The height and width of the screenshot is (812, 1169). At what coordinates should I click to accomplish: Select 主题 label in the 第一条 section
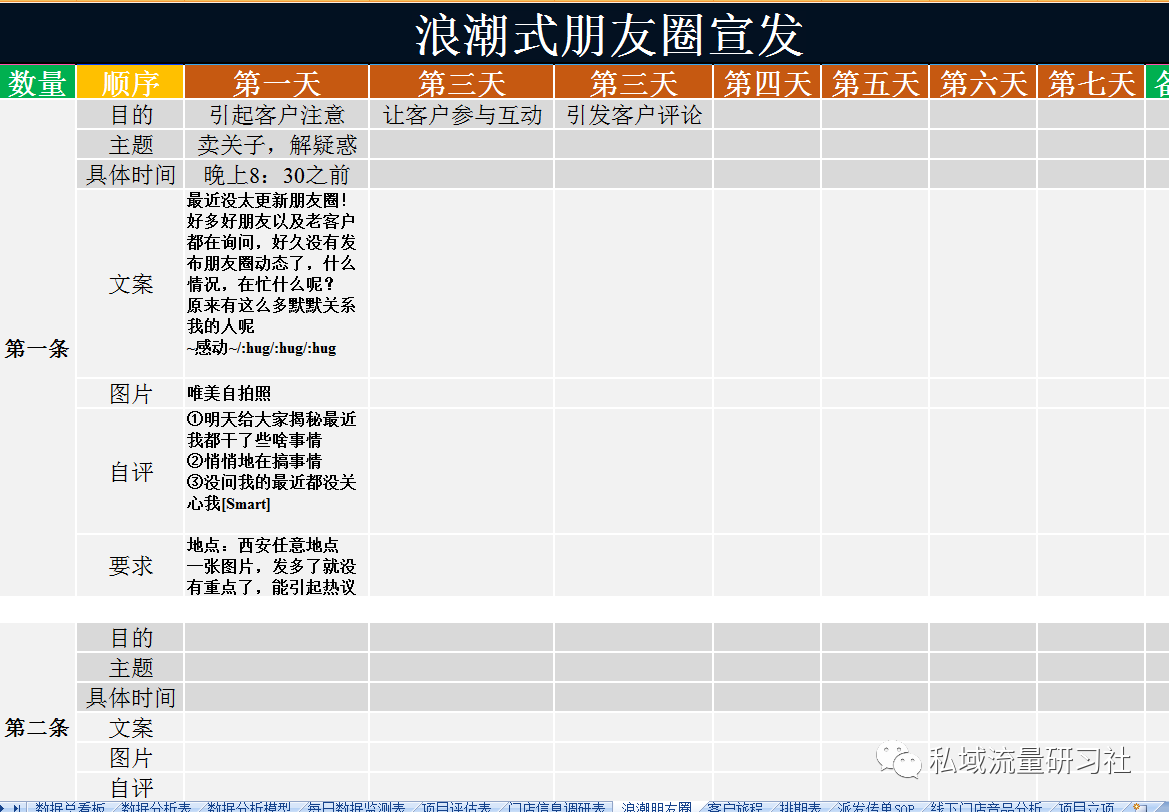click(130, 145)
